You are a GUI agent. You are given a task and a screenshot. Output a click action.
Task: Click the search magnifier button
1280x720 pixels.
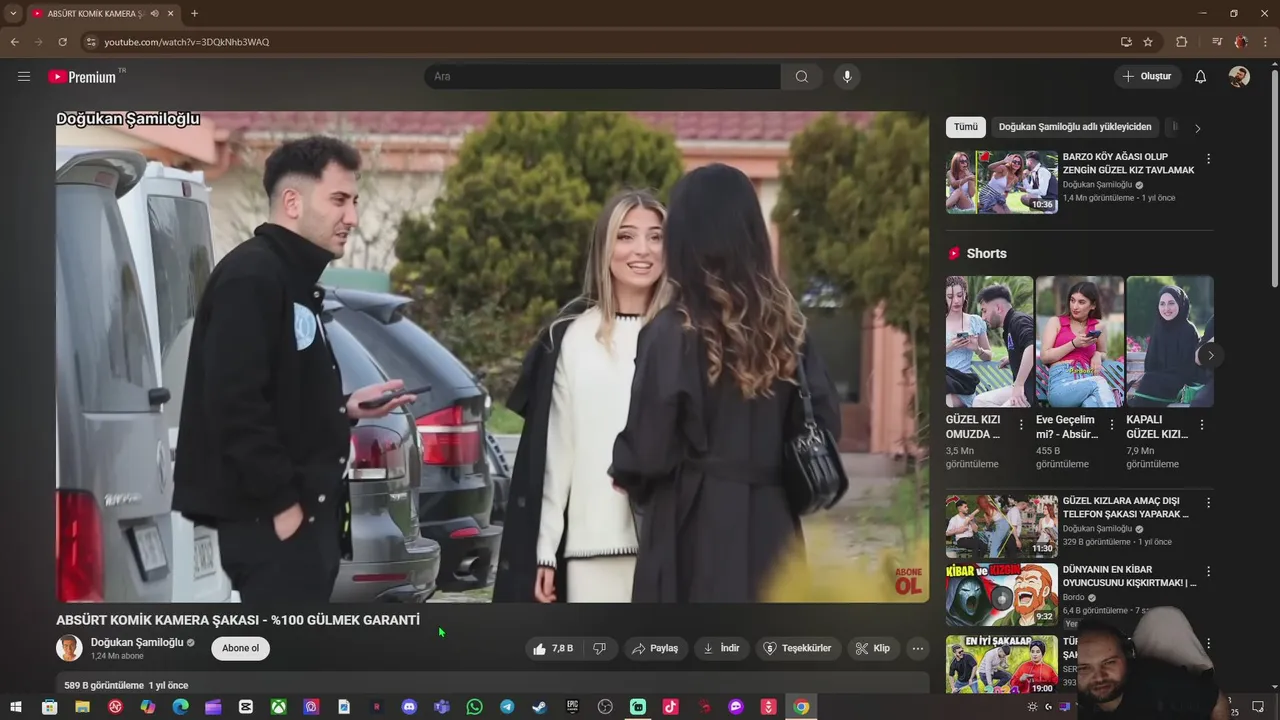(802, 77)
